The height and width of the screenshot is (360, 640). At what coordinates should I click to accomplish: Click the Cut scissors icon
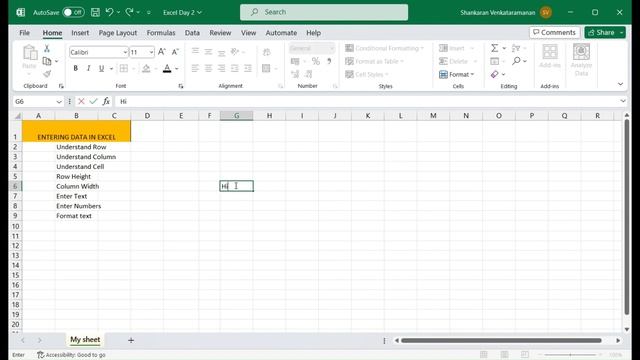(47, 49)
